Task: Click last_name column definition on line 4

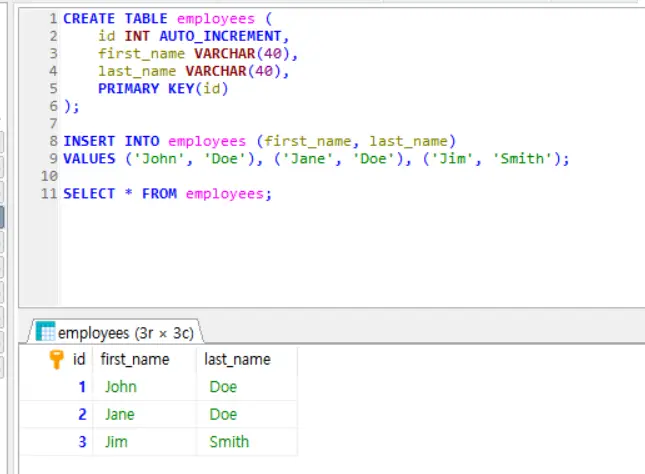Action: [x=137, y=71]
